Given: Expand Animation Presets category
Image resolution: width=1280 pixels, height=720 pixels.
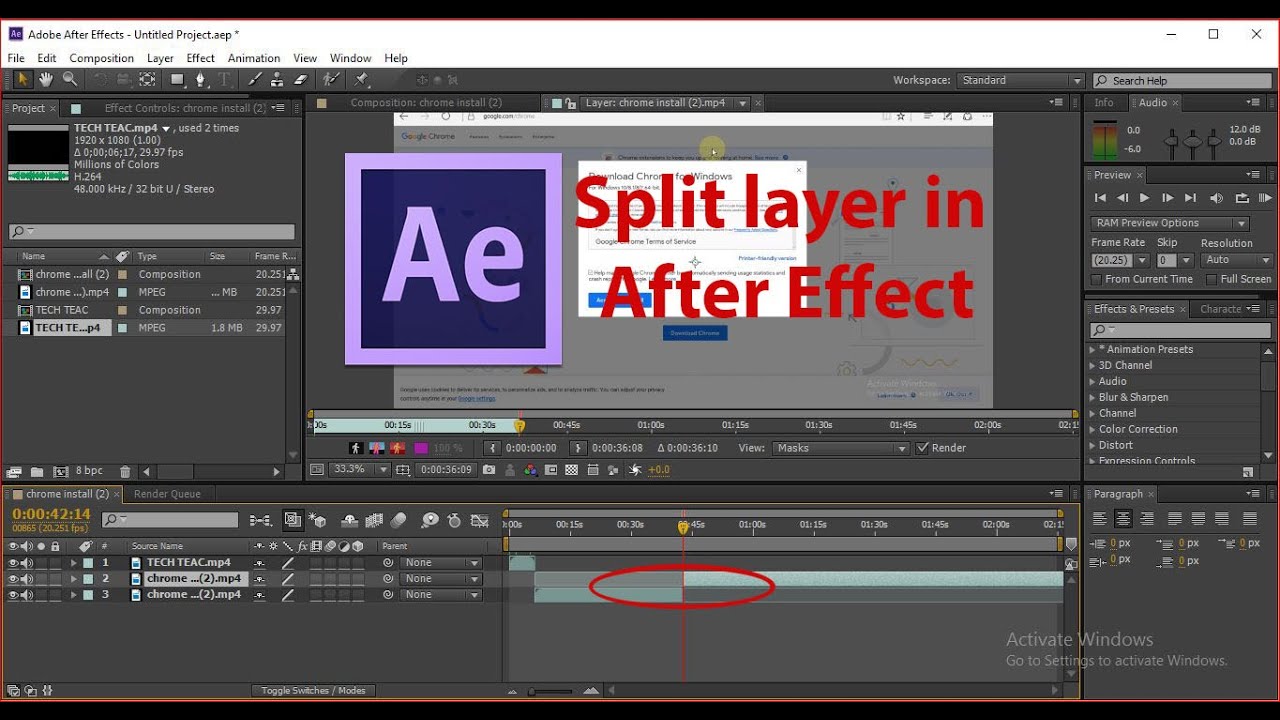Looking at the screenshot, I should pyautogui.click(x=1092, y=349).
